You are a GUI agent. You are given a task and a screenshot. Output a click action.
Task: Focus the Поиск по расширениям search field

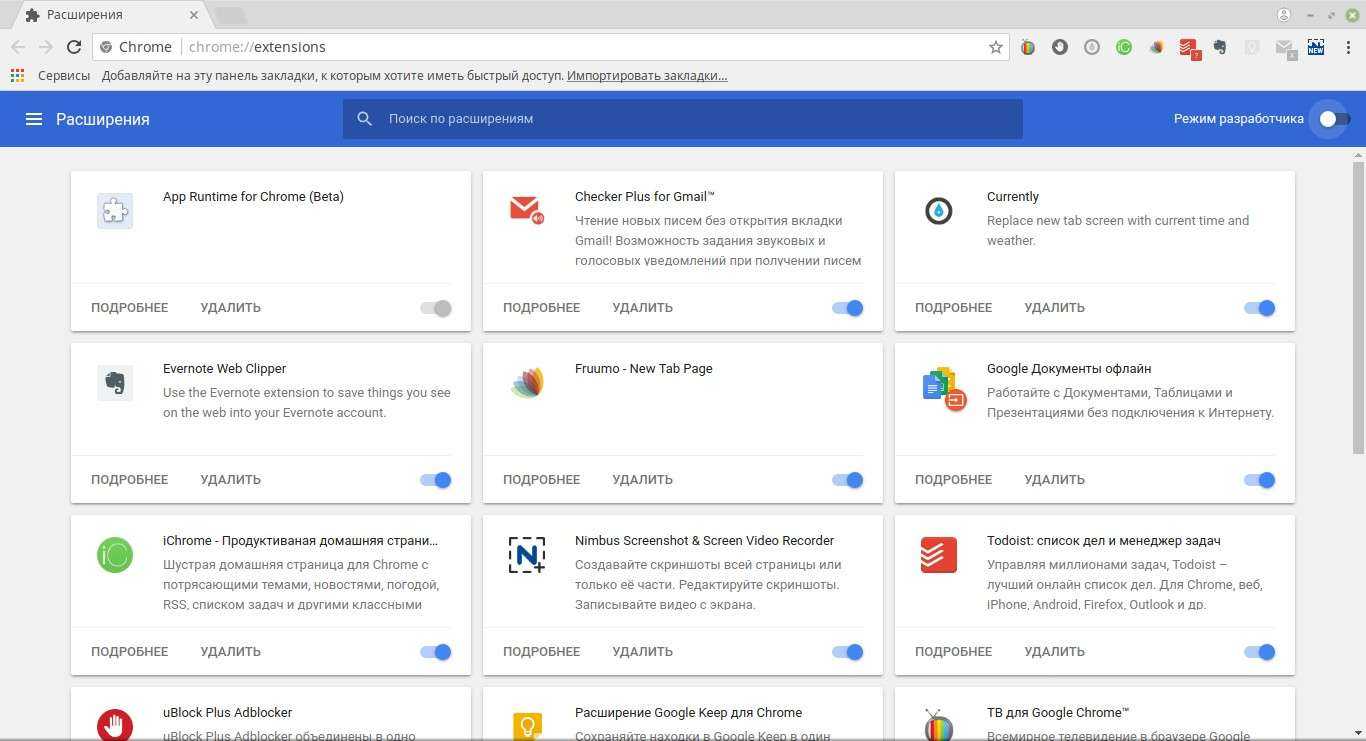(682, 118)
